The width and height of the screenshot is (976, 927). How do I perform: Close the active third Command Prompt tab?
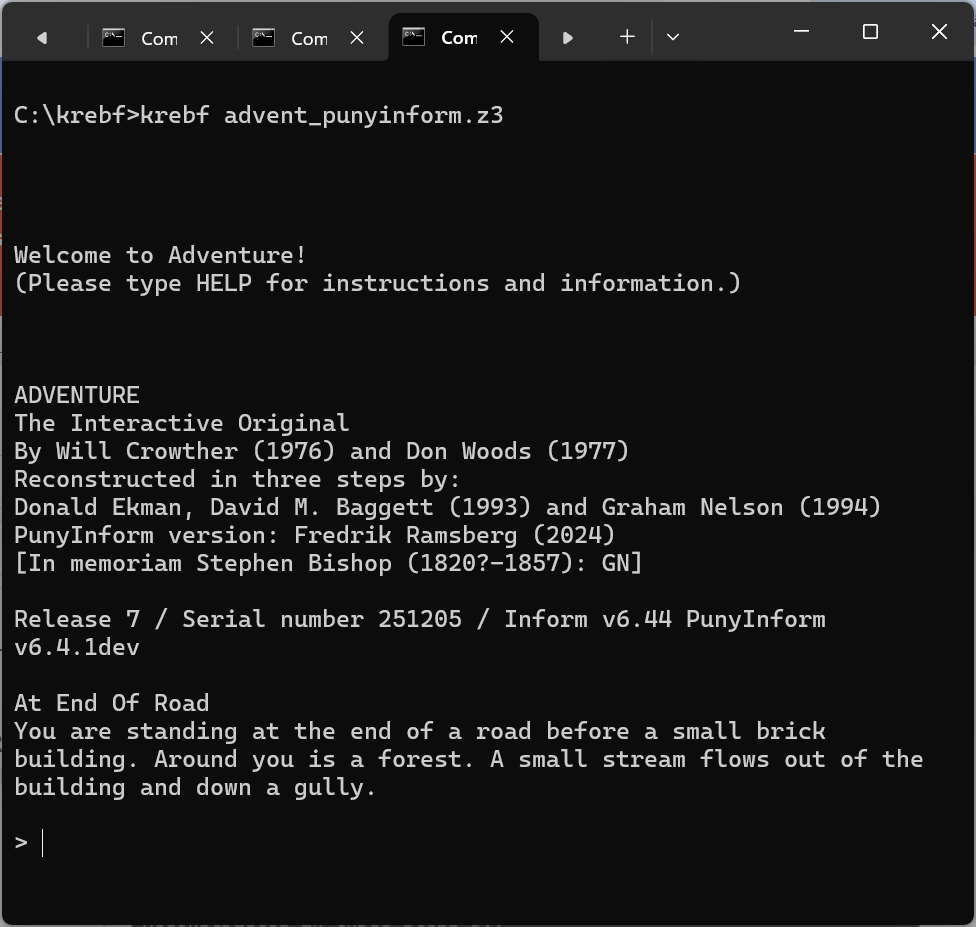pos(507,37)
